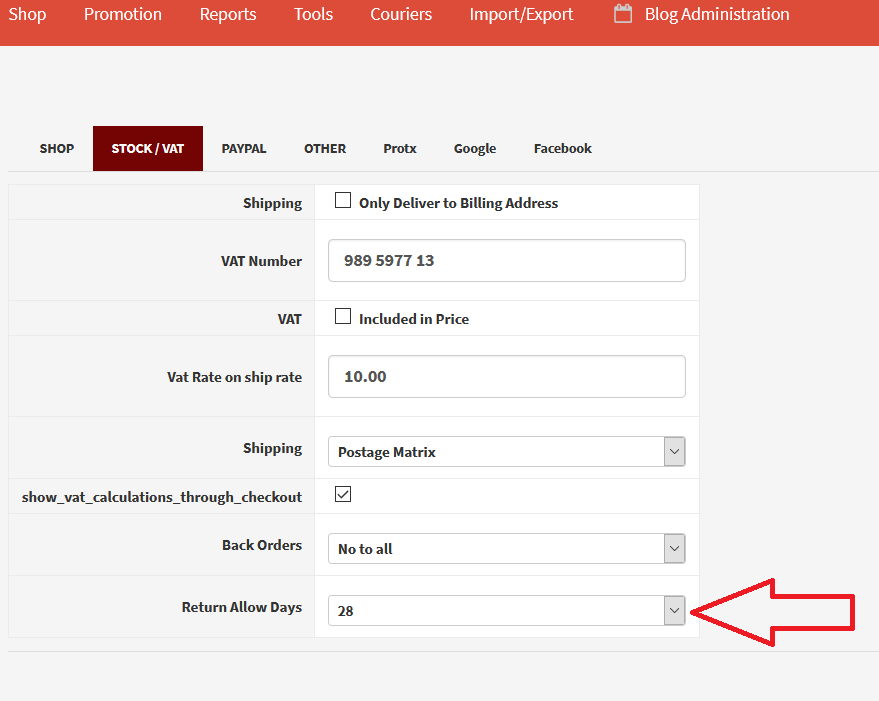Click the VAT Number label
The image size is (879, 701).
click(x=261, y=261)
